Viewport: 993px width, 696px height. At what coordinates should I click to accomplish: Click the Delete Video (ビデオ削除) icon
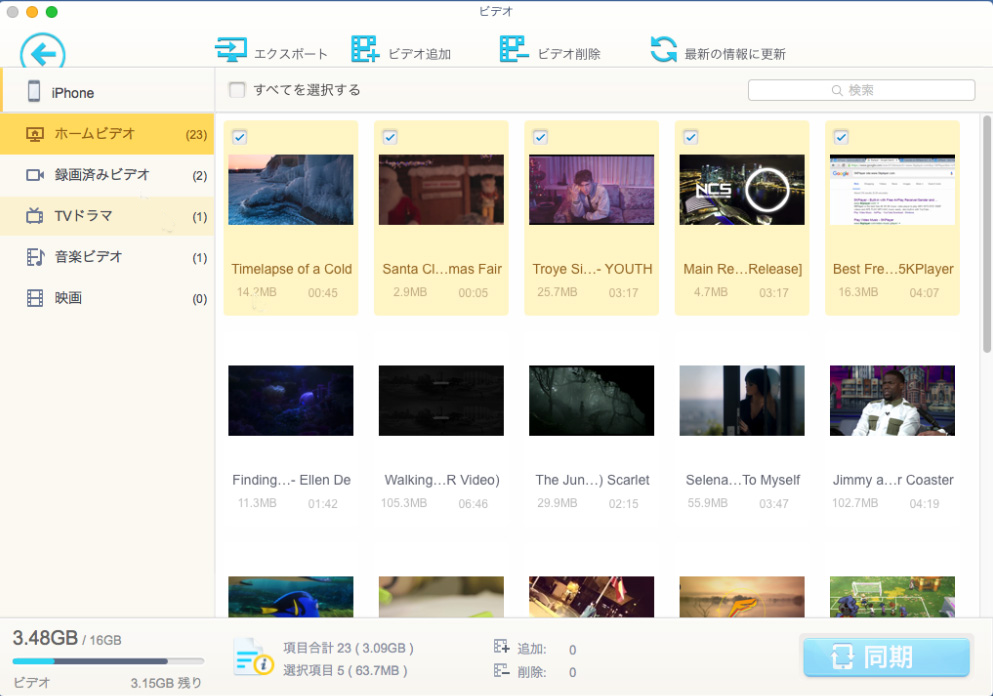pyautogui.click(x=514, y=49)
